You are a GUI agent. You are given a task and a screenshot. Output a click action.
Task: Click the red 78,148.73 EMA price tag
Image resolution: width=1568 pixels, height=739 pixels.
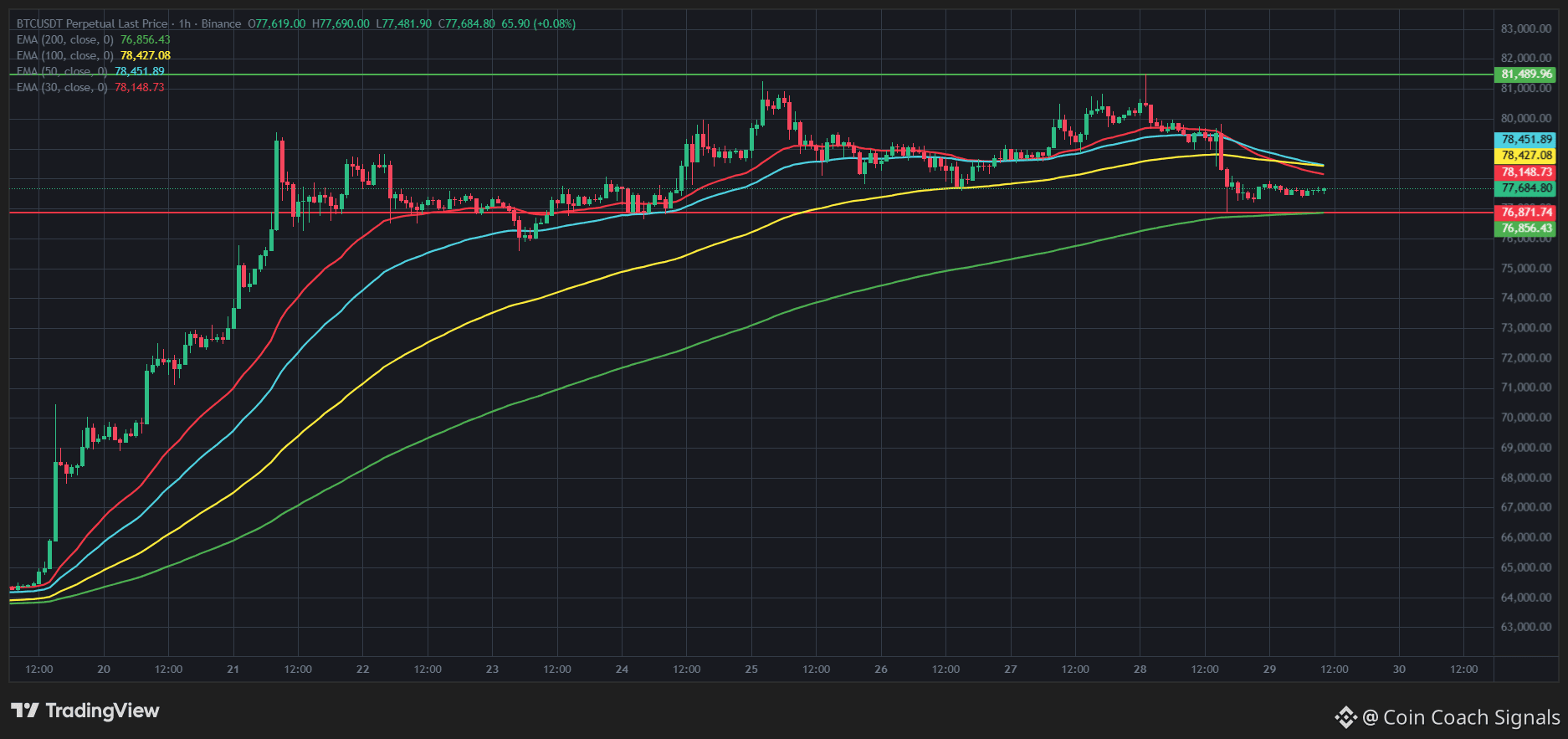pos(1526,172)
